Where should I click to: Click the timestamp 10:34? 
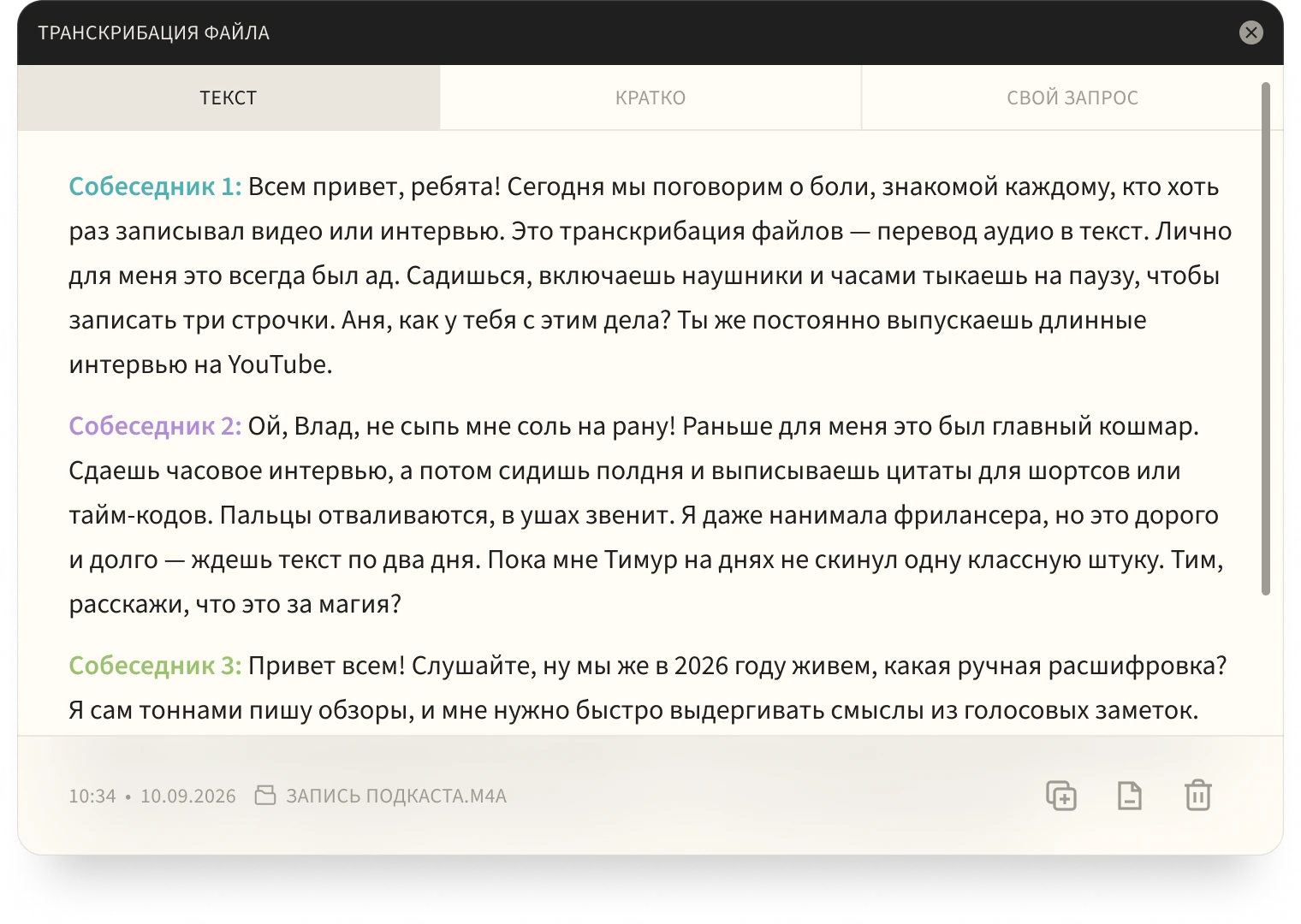92,796
